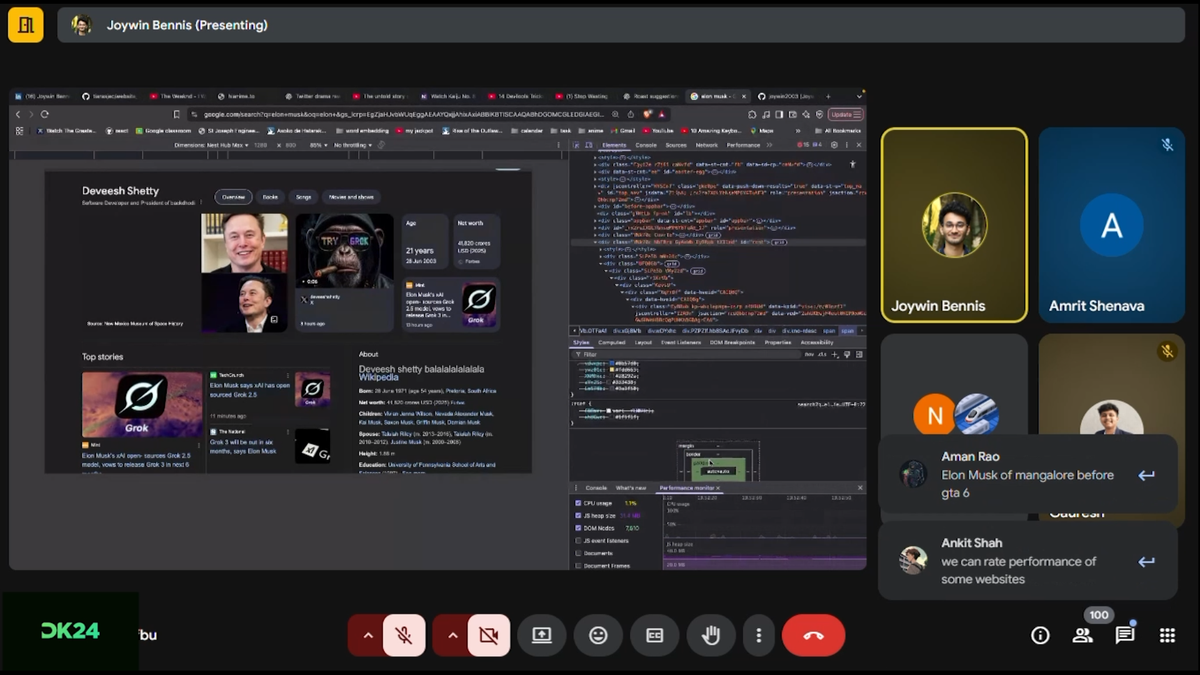Open meeting details info icon
Screen dimensions: 1200x675
coord(1040,635)
